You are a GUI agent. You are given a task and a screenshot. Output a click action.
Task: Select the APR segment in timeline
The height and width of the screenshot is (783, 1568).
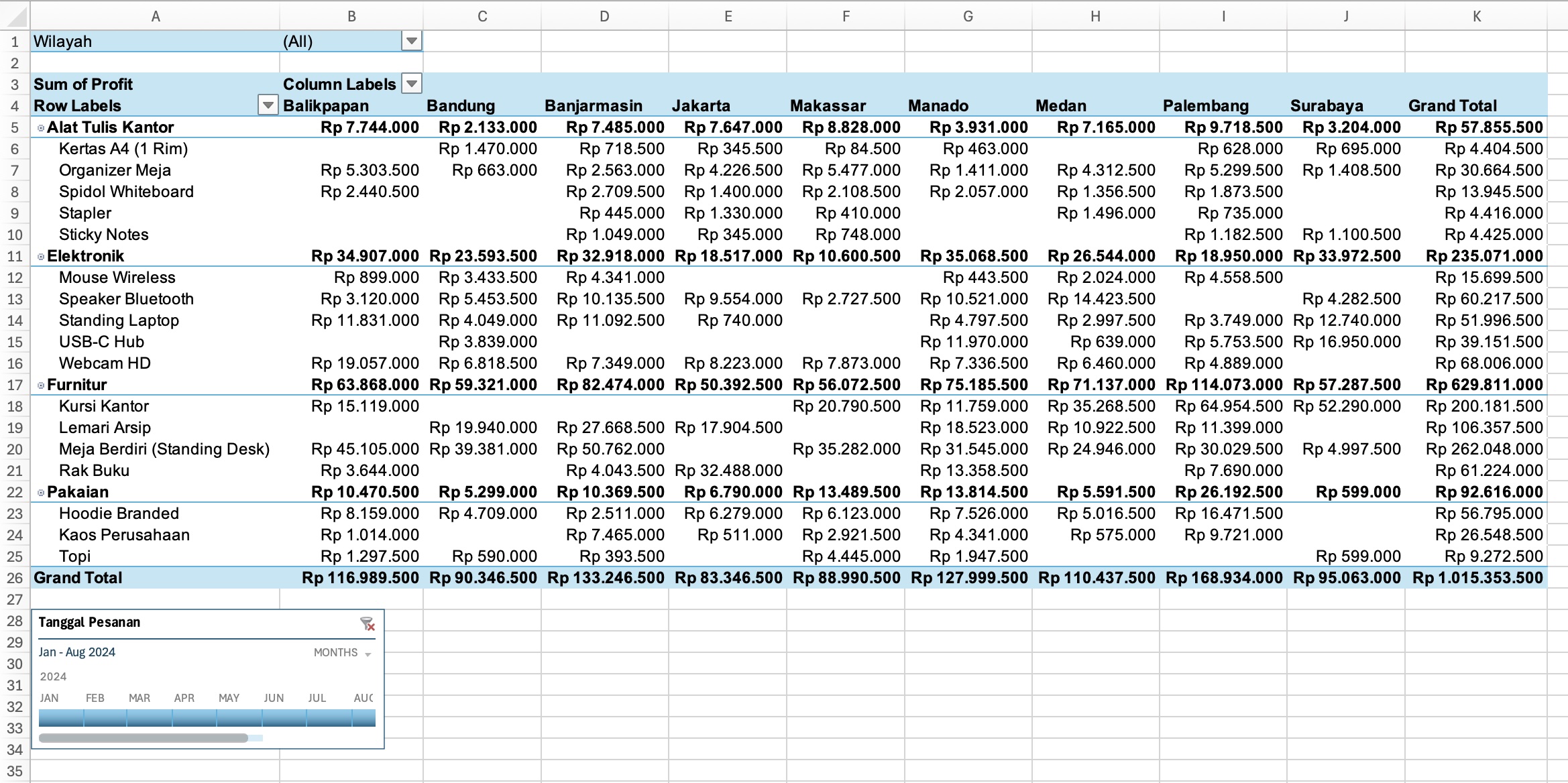click(194, 717)
